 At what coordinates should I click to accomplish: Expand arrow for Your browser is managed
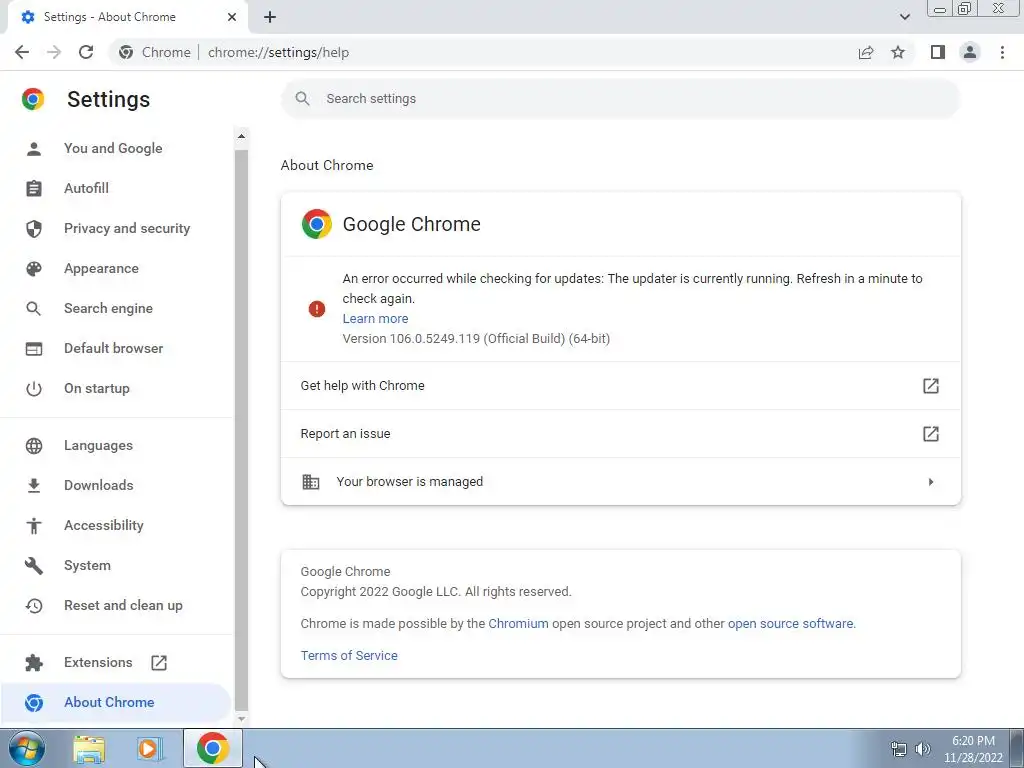tap(931, 482)
